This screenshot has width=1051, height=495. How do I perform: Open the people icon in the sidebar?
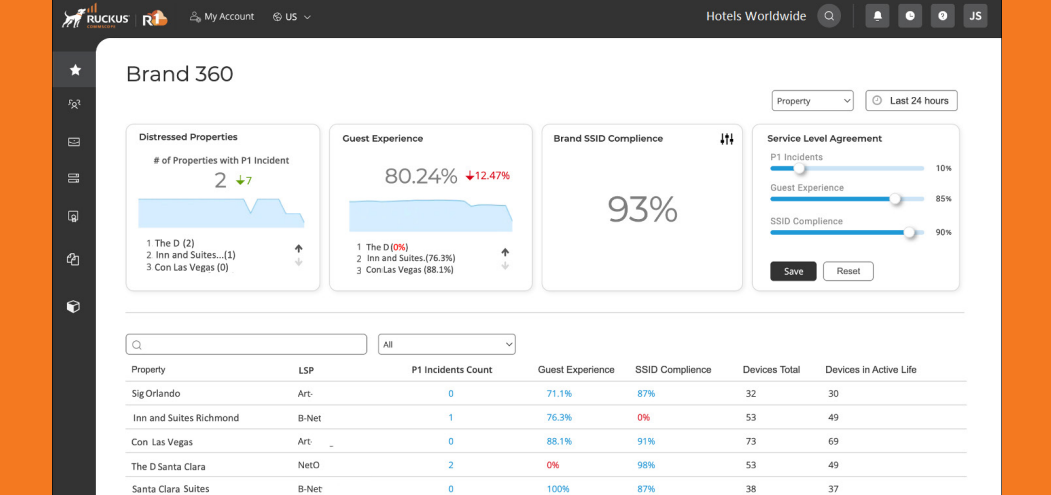click(x=74, y=103)
